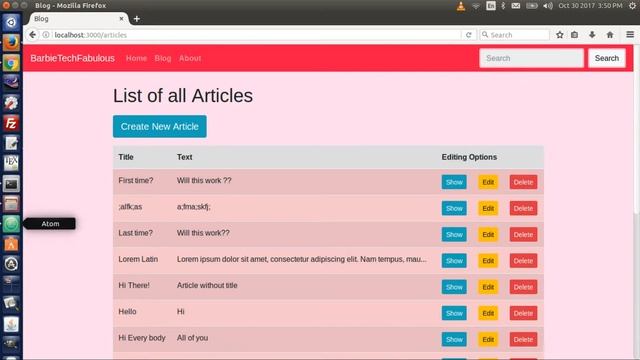
Task: Open Wi-Fi network indicator
Action: pyautogui.click(x=476, y=6)
